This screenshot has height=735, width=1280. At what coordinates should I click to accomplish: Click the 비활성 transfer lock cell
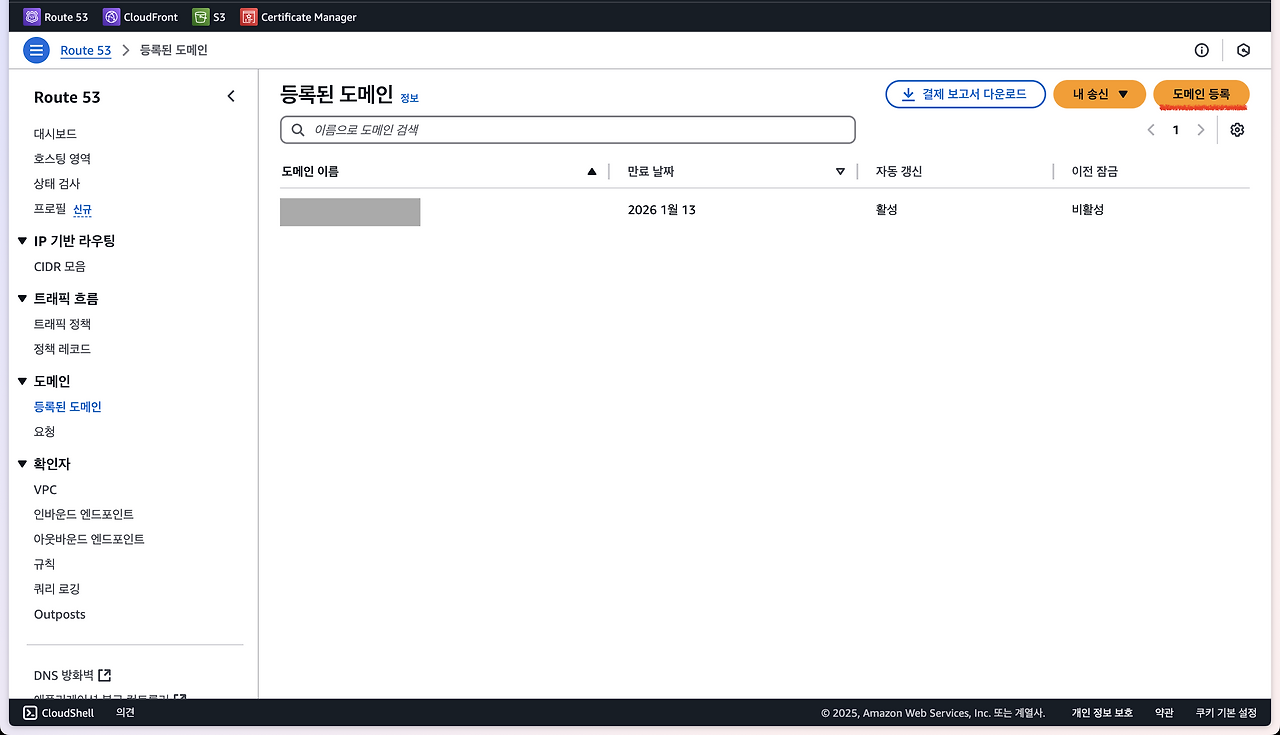click(1087, 210)
